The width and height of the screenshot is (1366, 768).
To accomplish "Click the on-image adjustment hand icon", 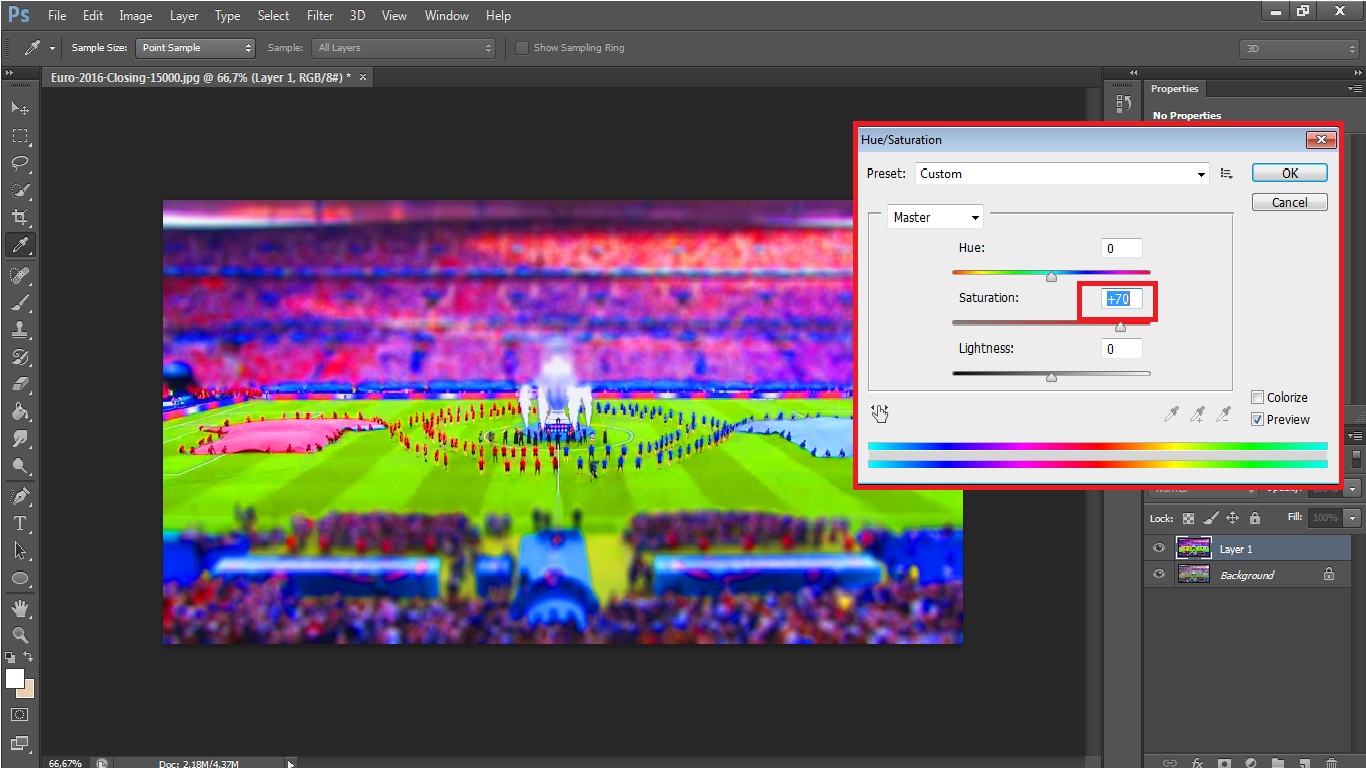I will point(880,413).
